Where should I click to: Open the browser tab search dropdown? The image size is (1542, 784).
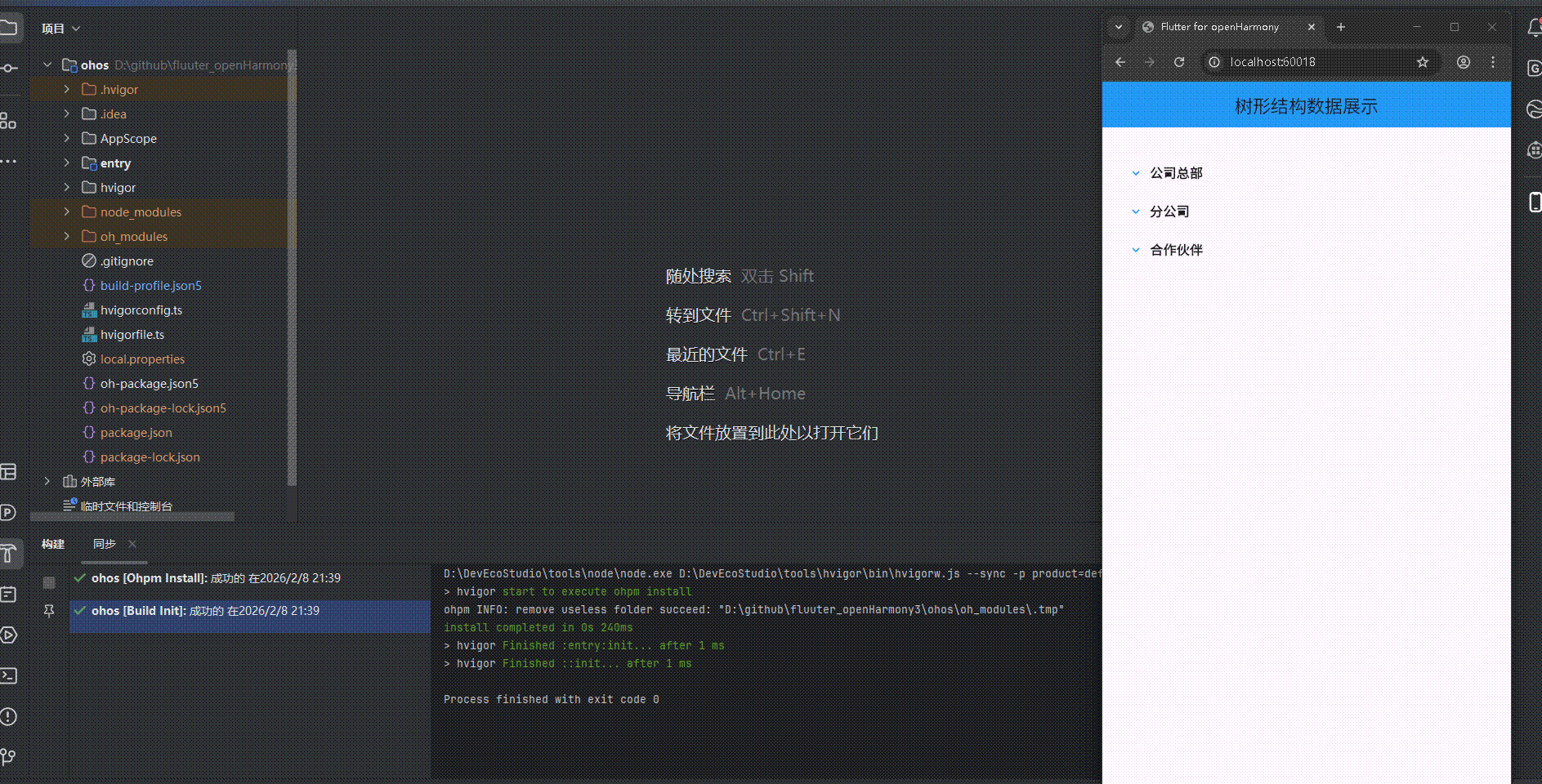[x=1119, y=27]
